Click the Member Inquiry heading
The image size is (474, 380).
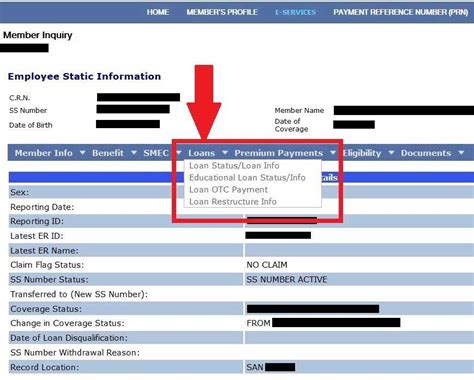point(38,35)
